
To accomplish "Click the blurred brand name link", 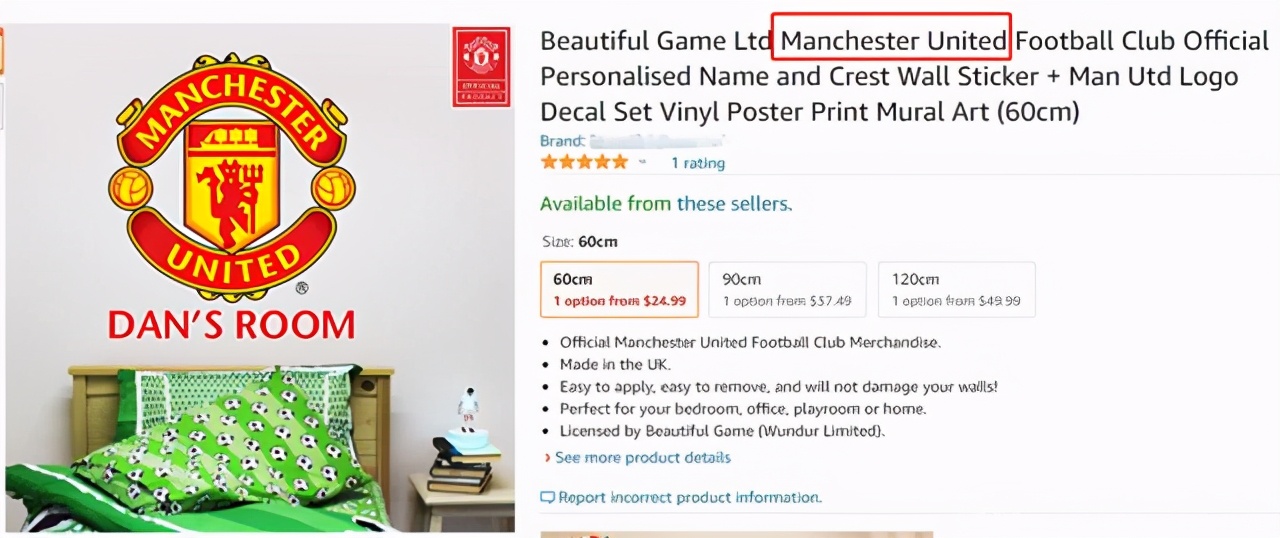I will point(657,141).
